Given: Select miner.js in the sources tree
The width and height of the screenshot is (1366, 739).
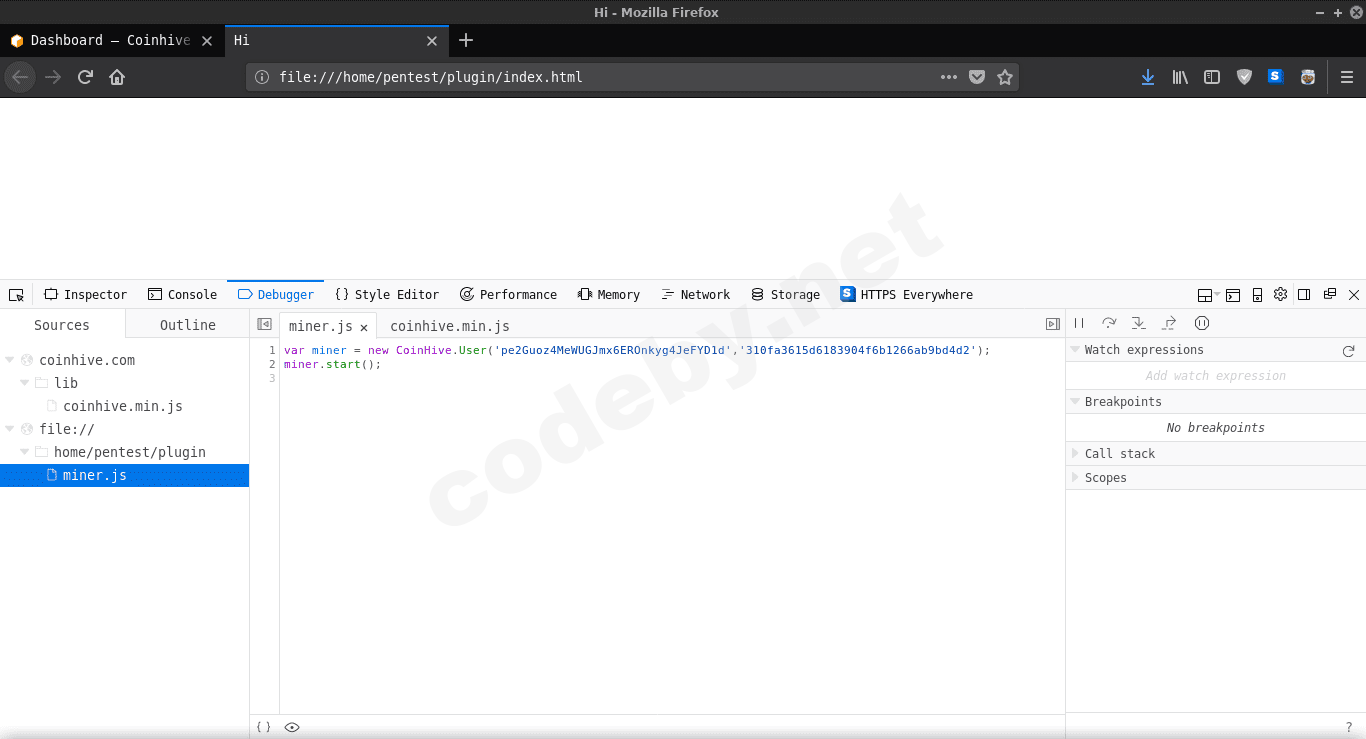Looking at the screenshot, I should tap(124, 475).
